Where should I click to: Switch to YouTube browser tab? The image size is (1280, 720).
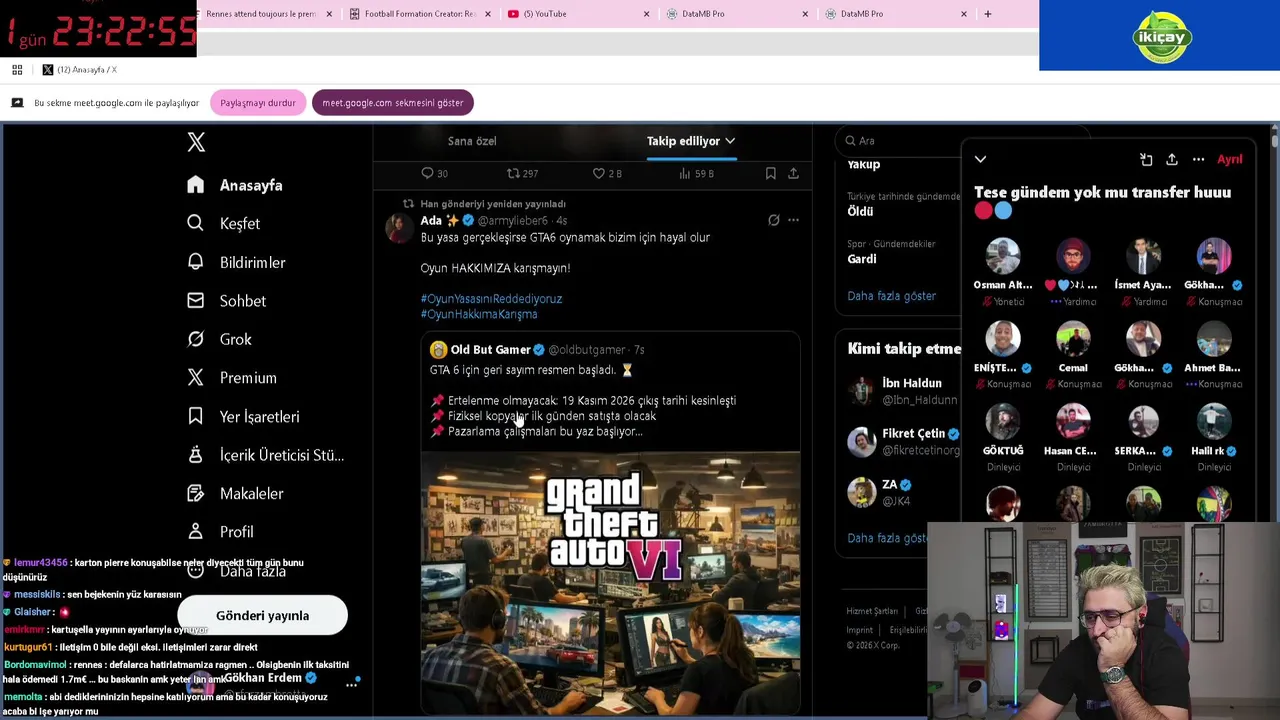578,14
